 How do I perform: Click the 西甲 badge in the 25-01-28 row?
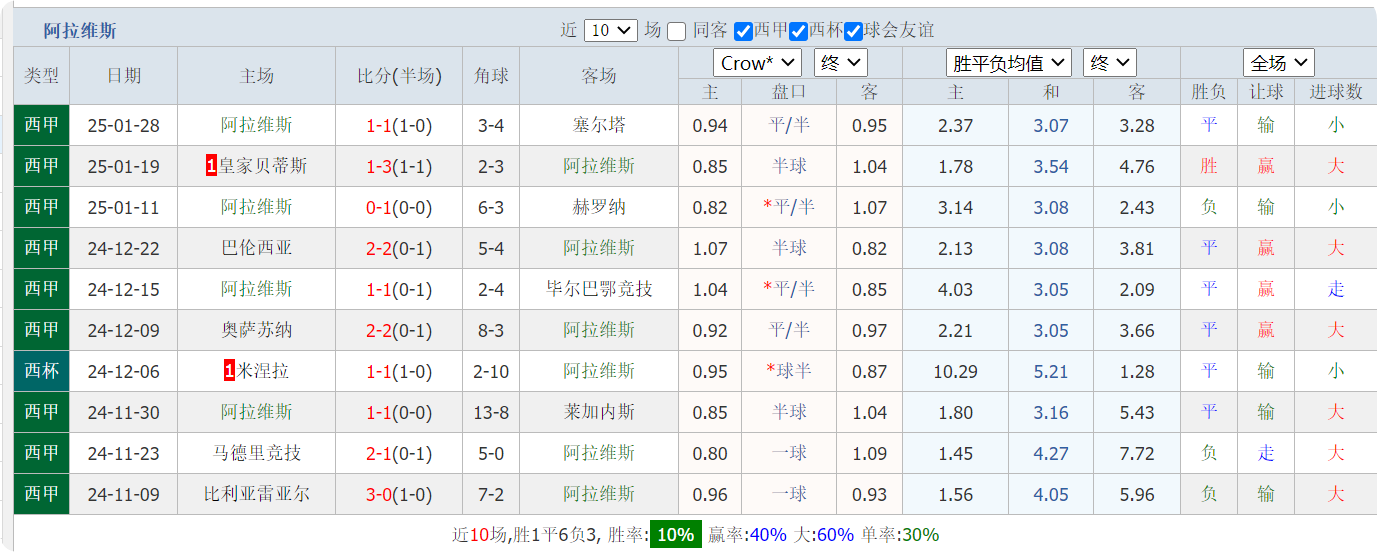(x=42, y=125)
